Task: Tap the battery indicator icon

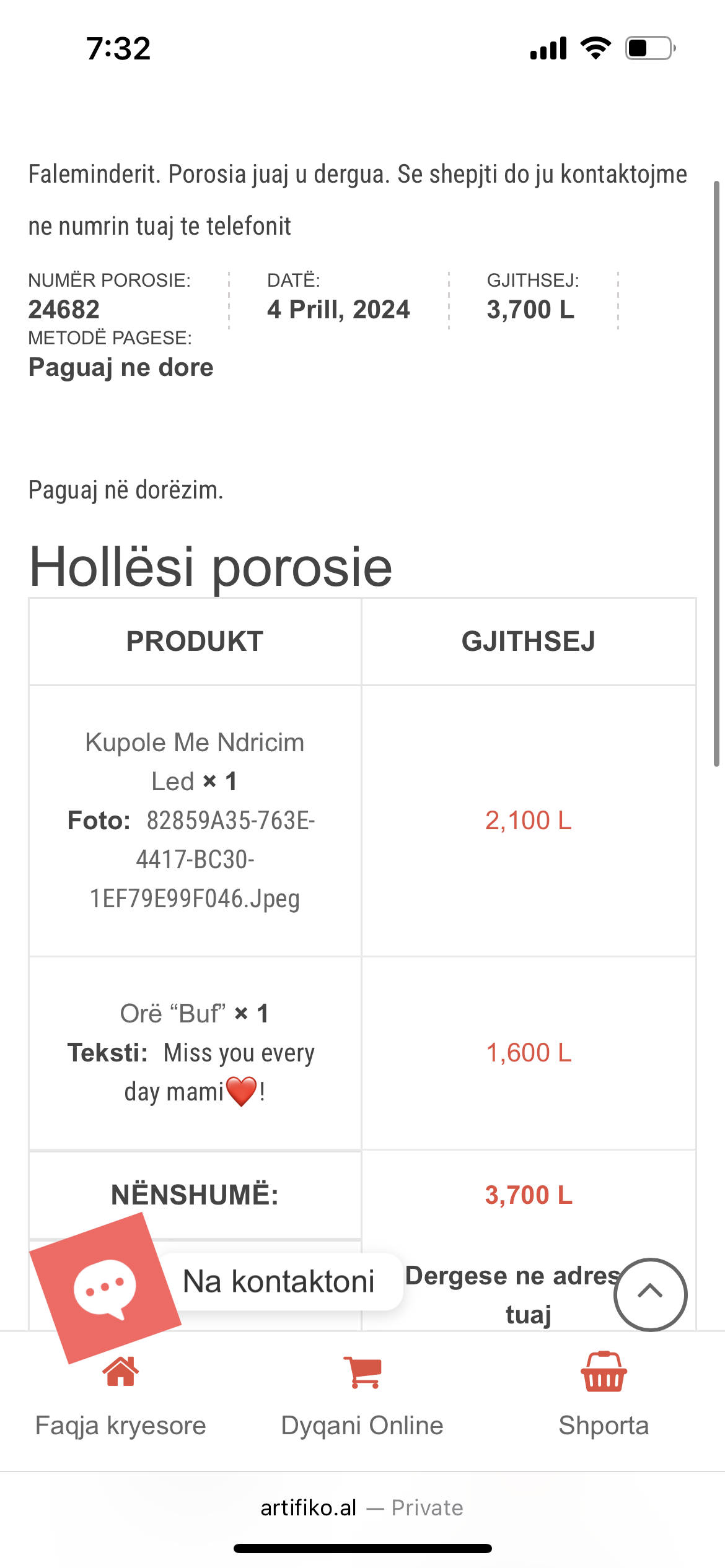Action: coord(650,48)
